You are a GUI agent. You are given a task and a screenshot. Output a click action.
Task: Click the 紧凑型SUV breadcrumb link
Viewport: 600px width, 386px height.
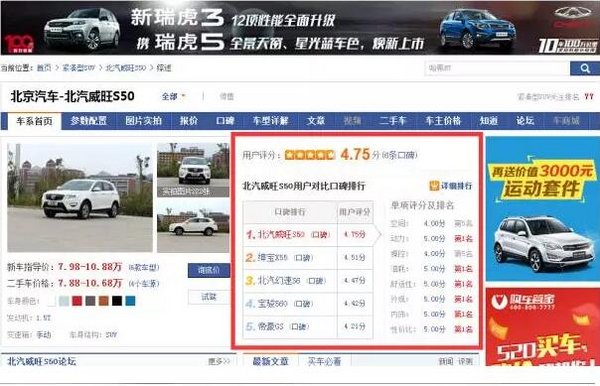(79, 68)
